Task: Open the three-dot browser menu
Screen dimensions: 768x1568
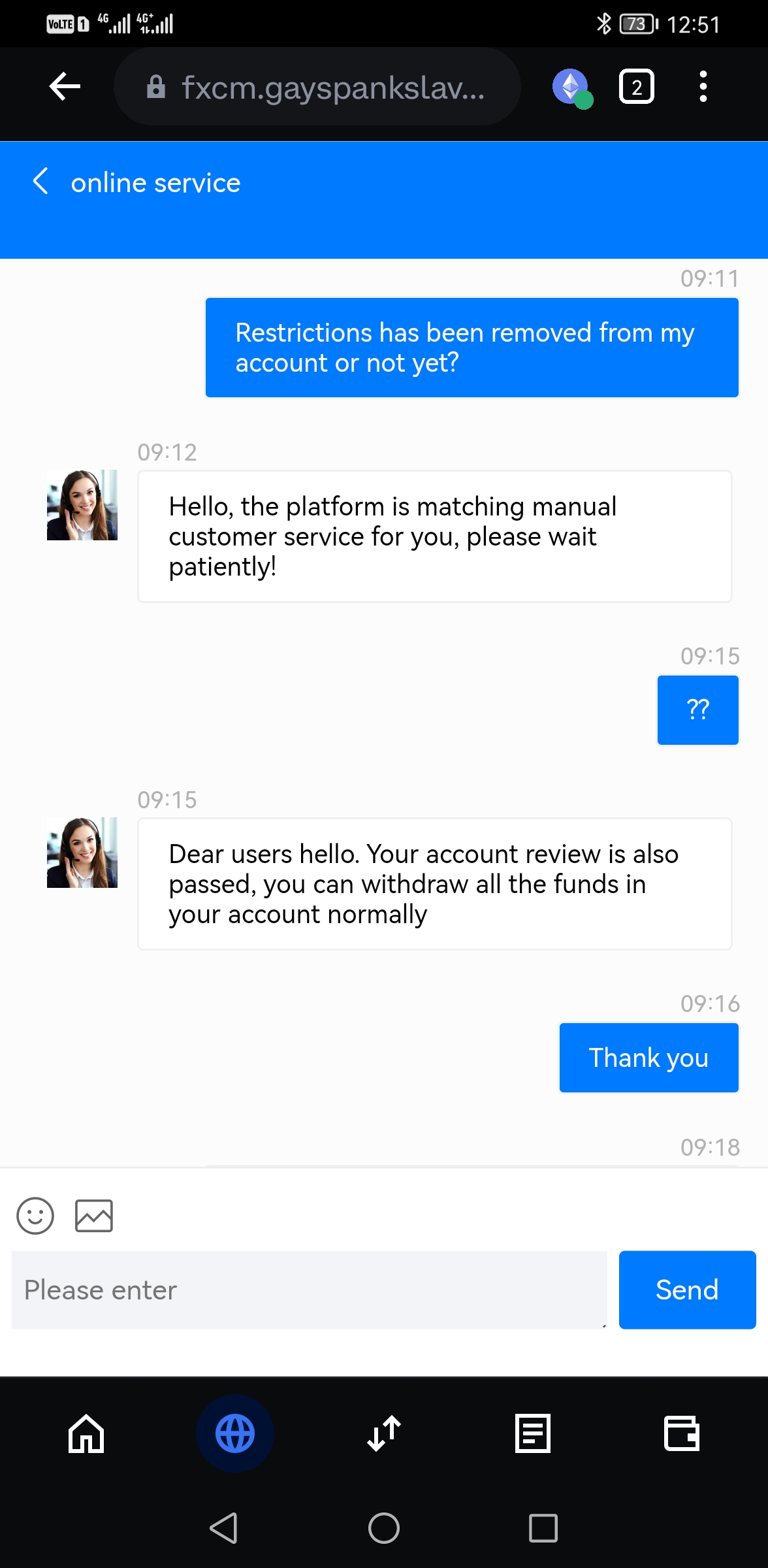Action: (703, 87)
